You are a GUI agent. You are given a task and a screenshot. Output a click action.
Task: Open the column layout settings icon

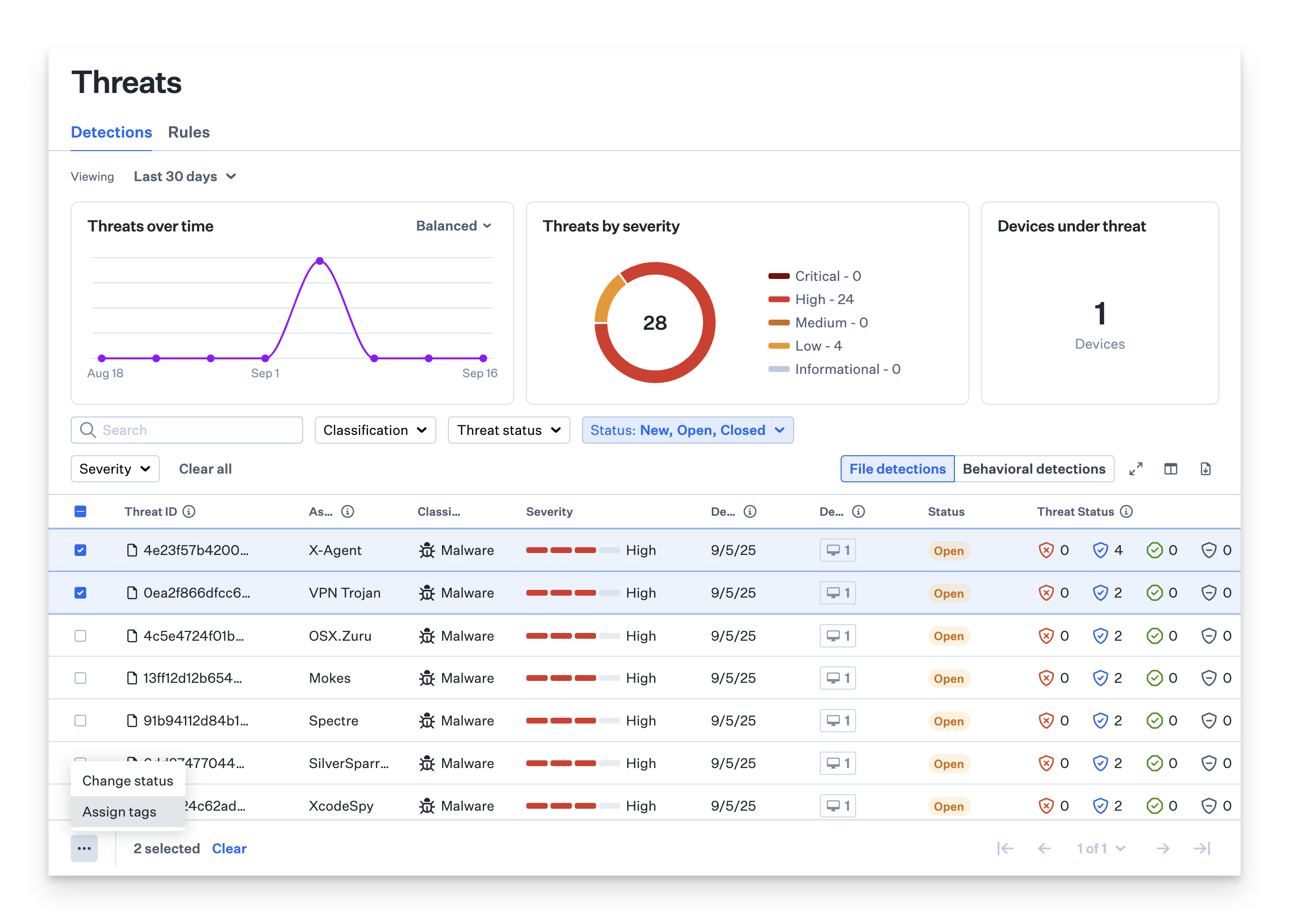pyautogui.click(x=1170, y=469)
